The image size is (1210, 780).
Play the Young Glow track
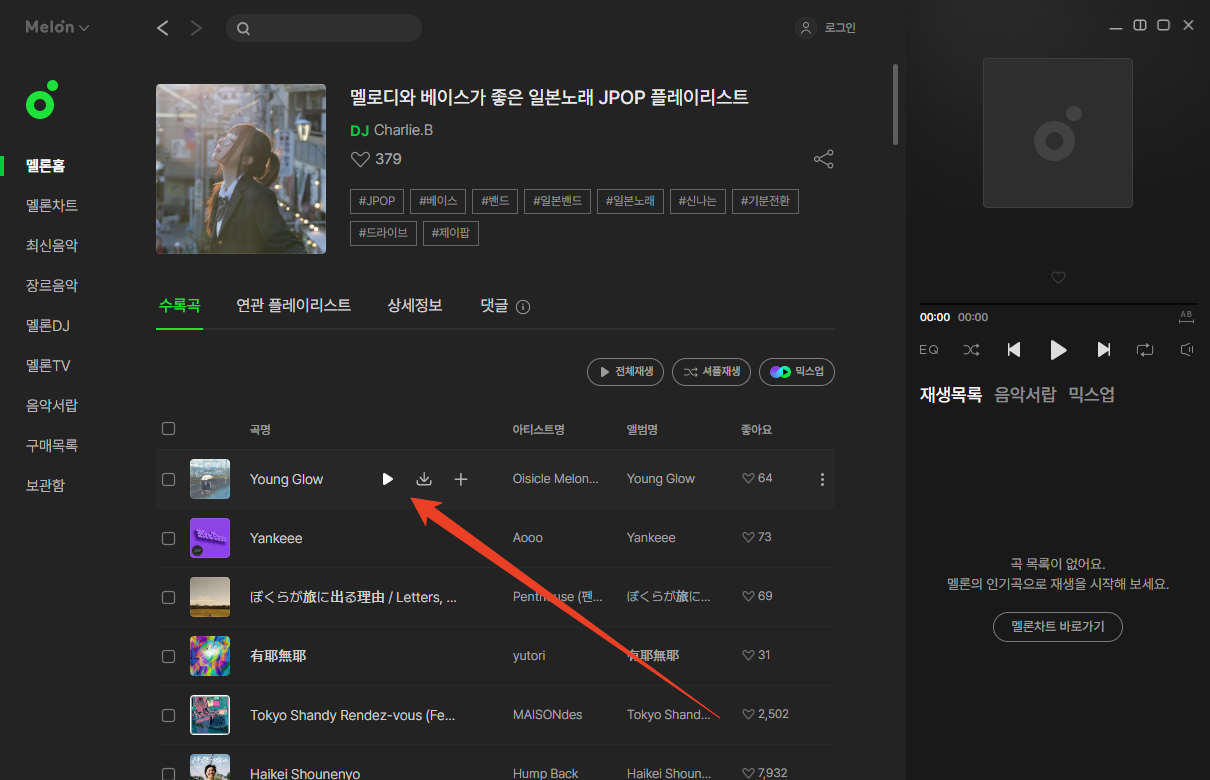[x=388, y=479]
